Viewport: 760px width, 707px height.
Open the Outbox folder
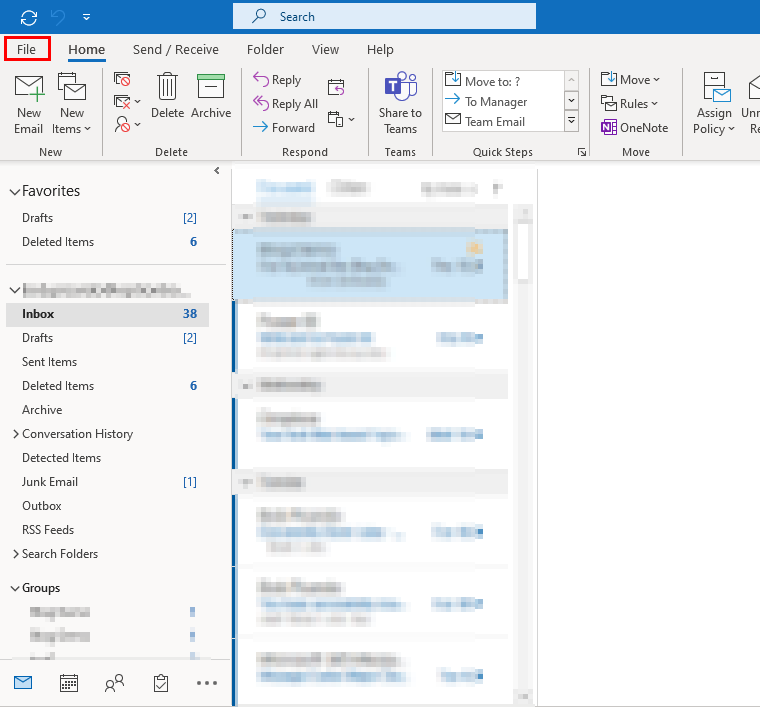pos(108,506)
